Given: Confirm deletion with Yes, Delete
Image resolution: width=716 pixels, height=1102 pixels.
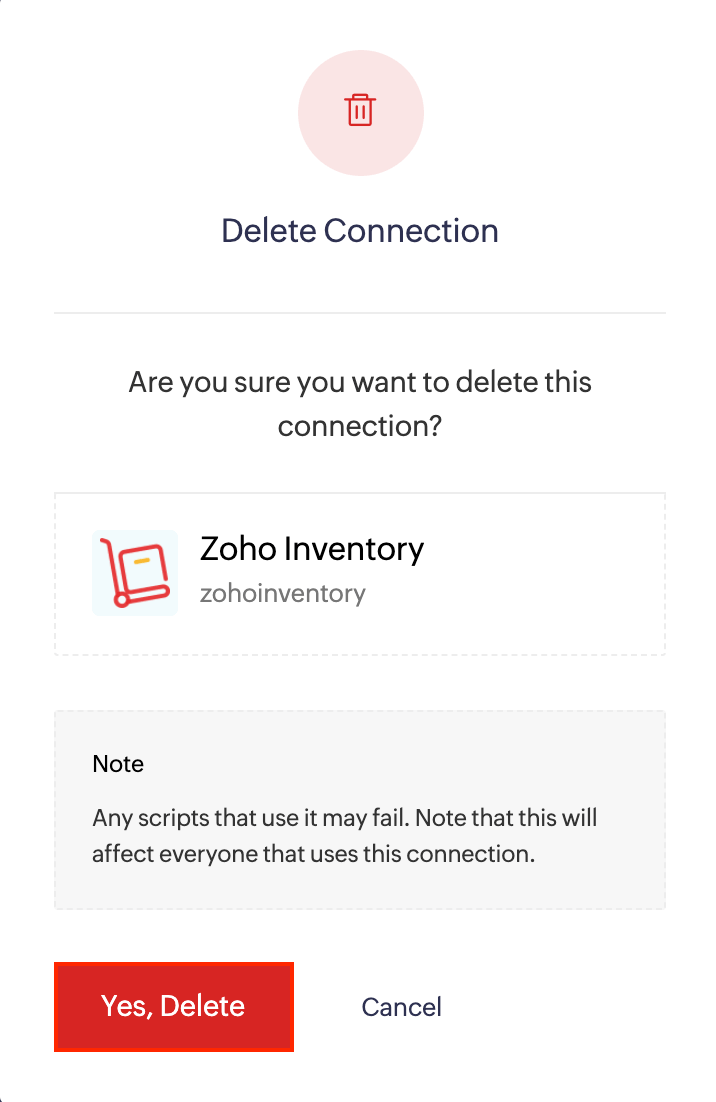Looking at the screenshot, I should coord(173,1006).
